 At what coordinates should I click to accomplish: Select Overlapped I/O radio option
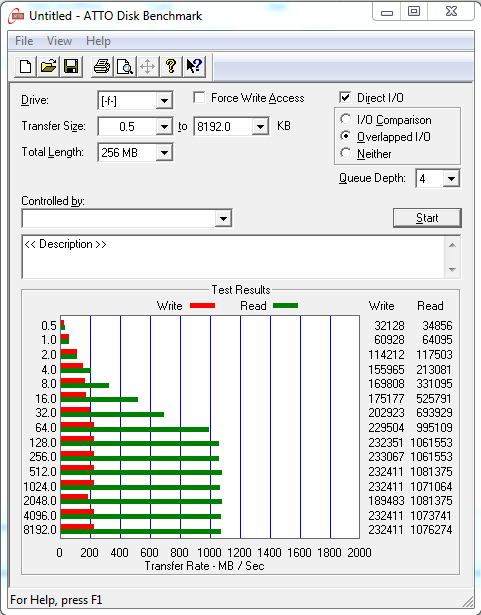345,136
